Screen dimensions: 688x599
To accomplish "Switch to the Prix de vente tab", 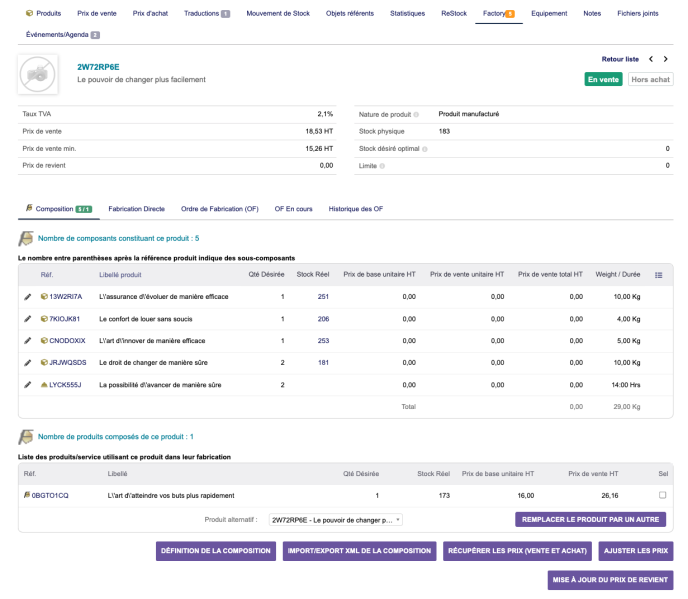I will [97, 14].
